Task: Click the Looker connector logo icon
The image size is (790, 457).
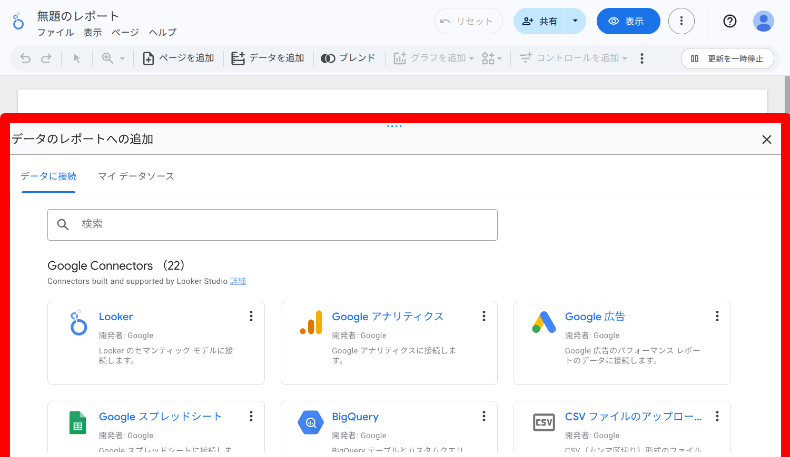Action: tap(78, 323)
